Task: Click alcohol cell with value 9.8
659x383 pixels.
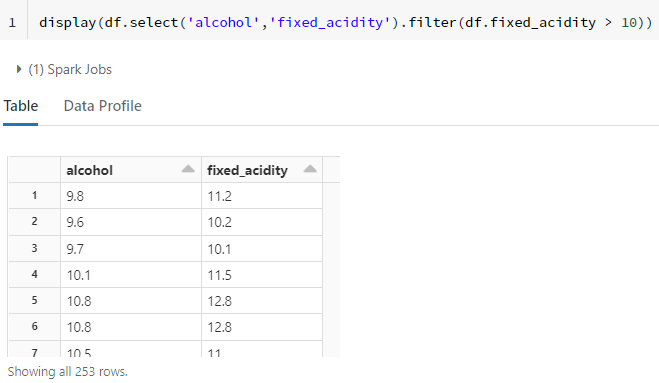Action: 131,196
